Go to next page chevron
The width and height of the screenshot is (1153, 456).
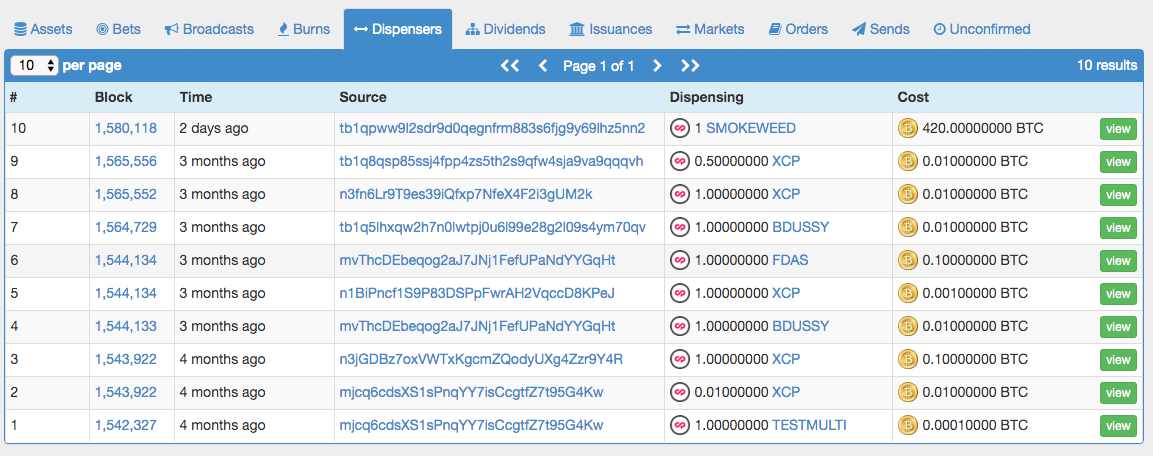click(x=657, y=65)
